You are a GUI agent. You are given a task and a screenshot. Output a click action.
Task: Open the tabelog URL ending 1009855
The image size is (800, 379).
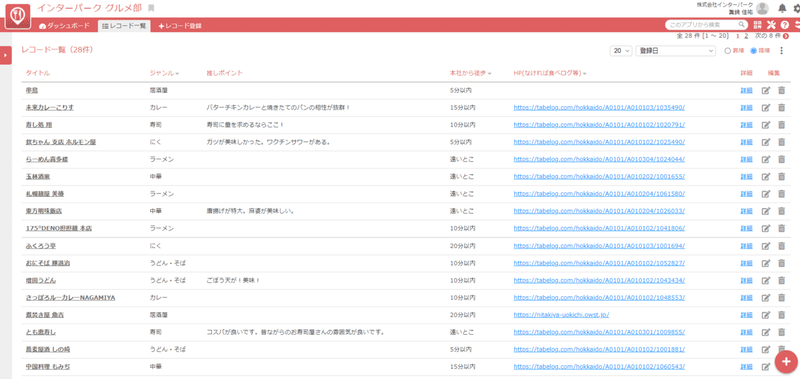[599, 332]
